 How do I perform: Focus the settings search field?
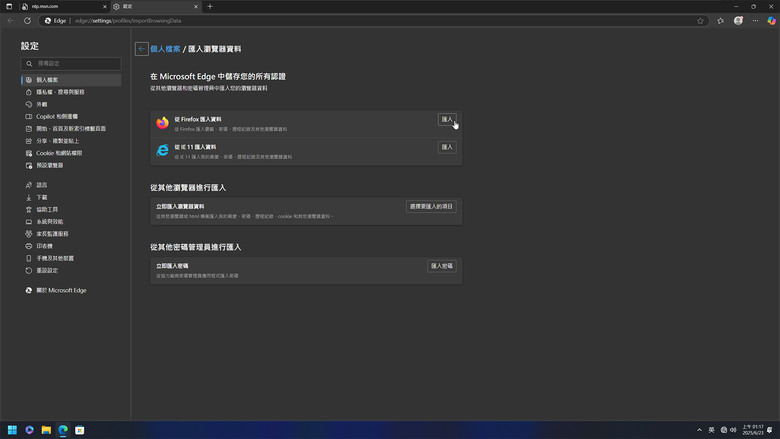click(x=71, y=64)
